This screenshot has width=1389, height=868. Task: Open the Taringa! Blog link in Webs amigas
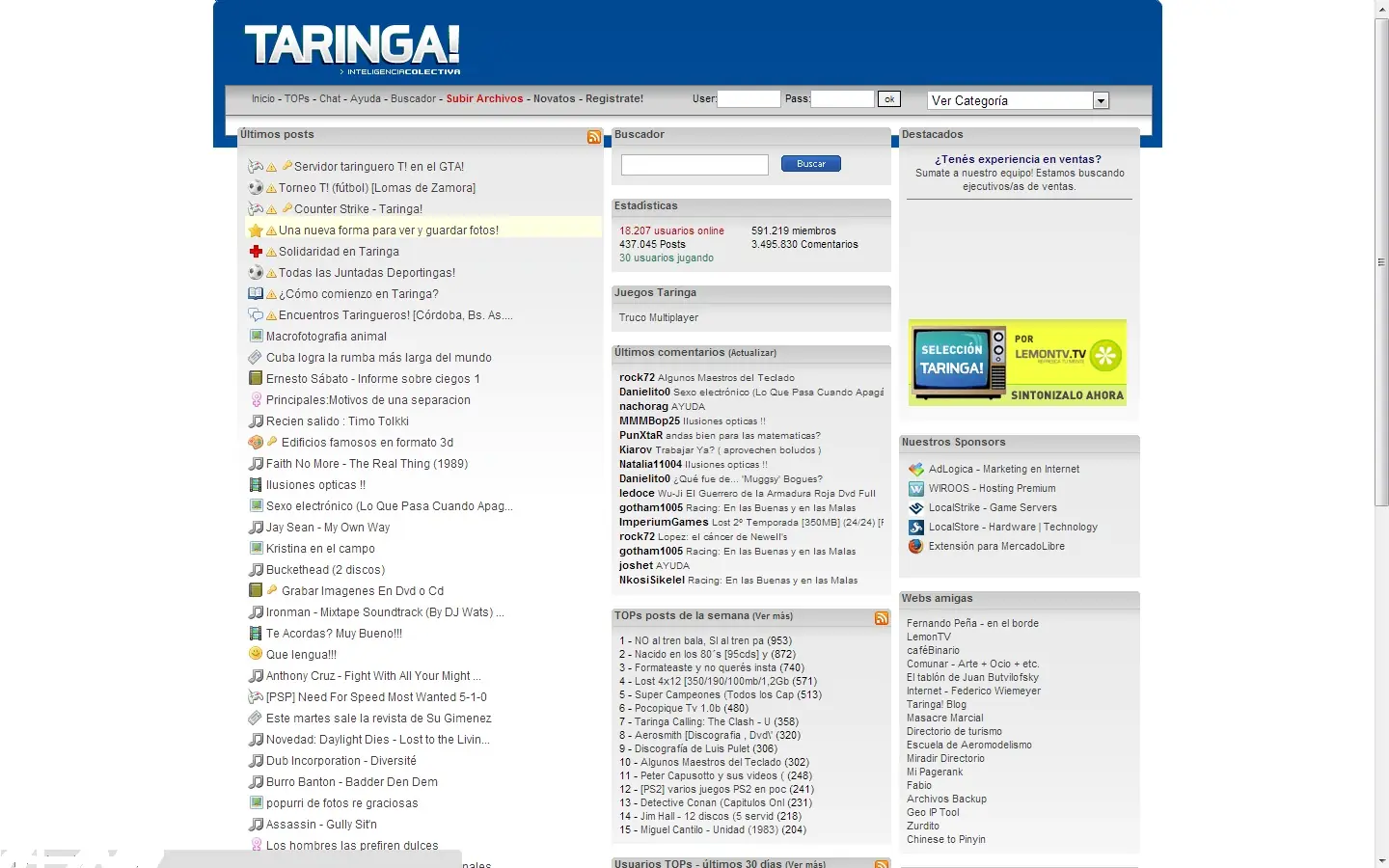click(936, 704)
